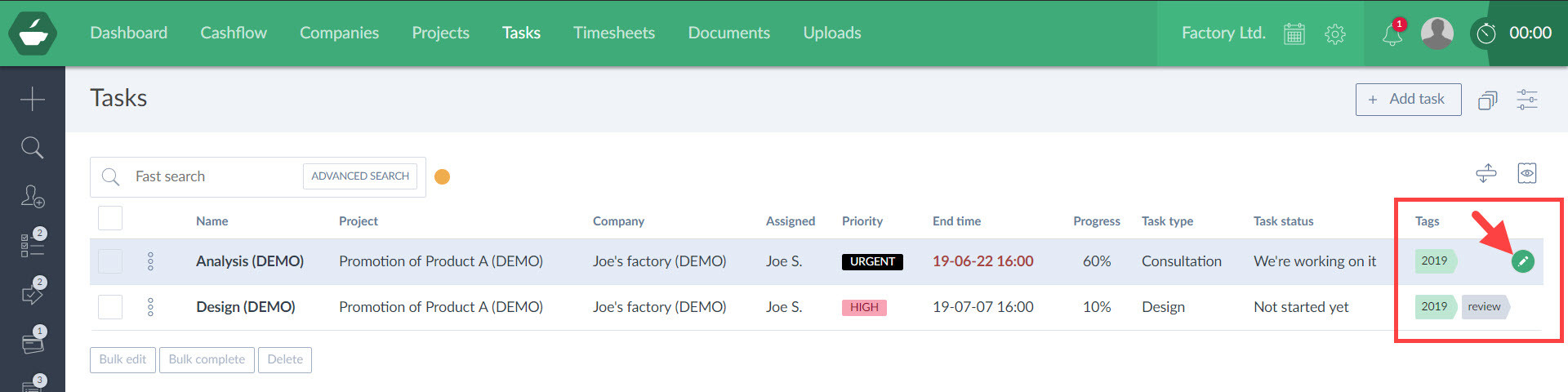Screen dimensions: 1568x392
Task: Open task list sidebar icon with badge 2
Action: pyautogui.click(x=33, y=244)
